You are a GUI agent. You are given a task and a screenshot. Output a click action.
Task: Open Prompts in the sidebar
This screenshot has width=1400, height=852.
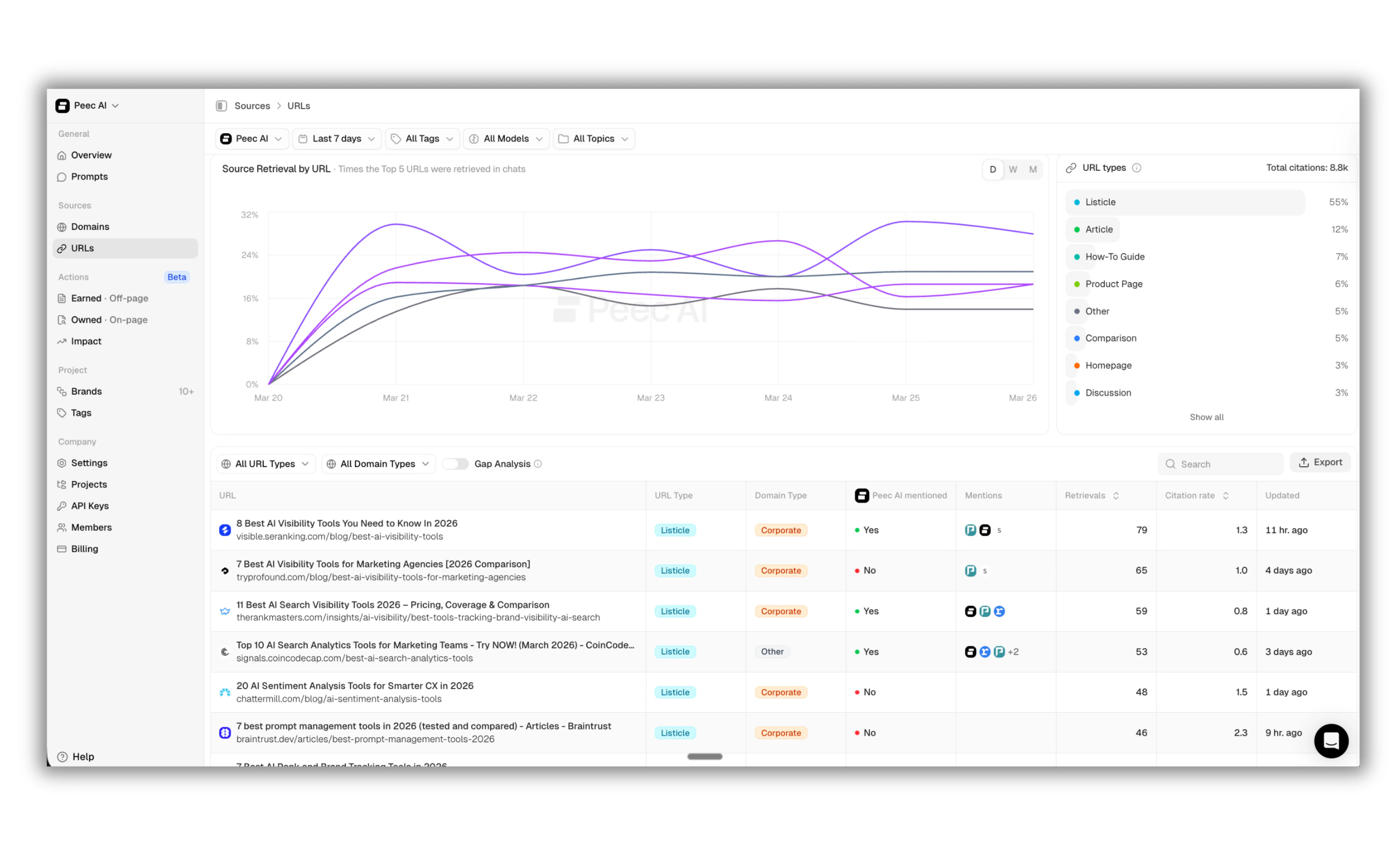[x=89, y=177]
